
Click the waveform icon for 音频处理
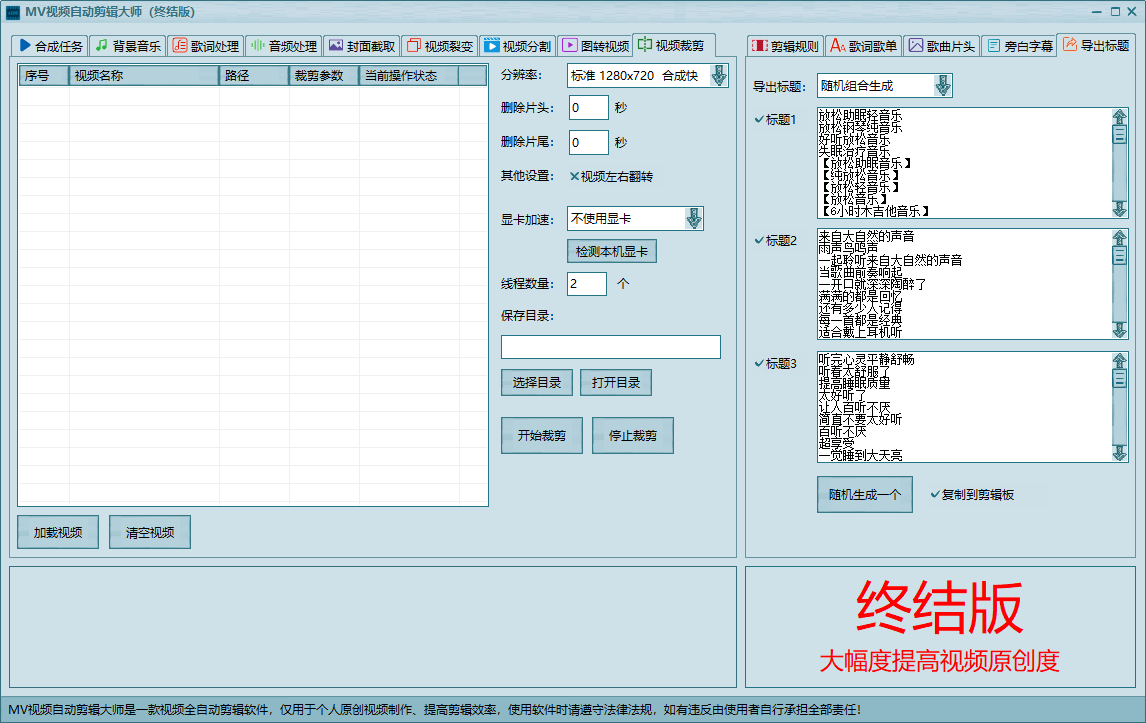[257, 46]
